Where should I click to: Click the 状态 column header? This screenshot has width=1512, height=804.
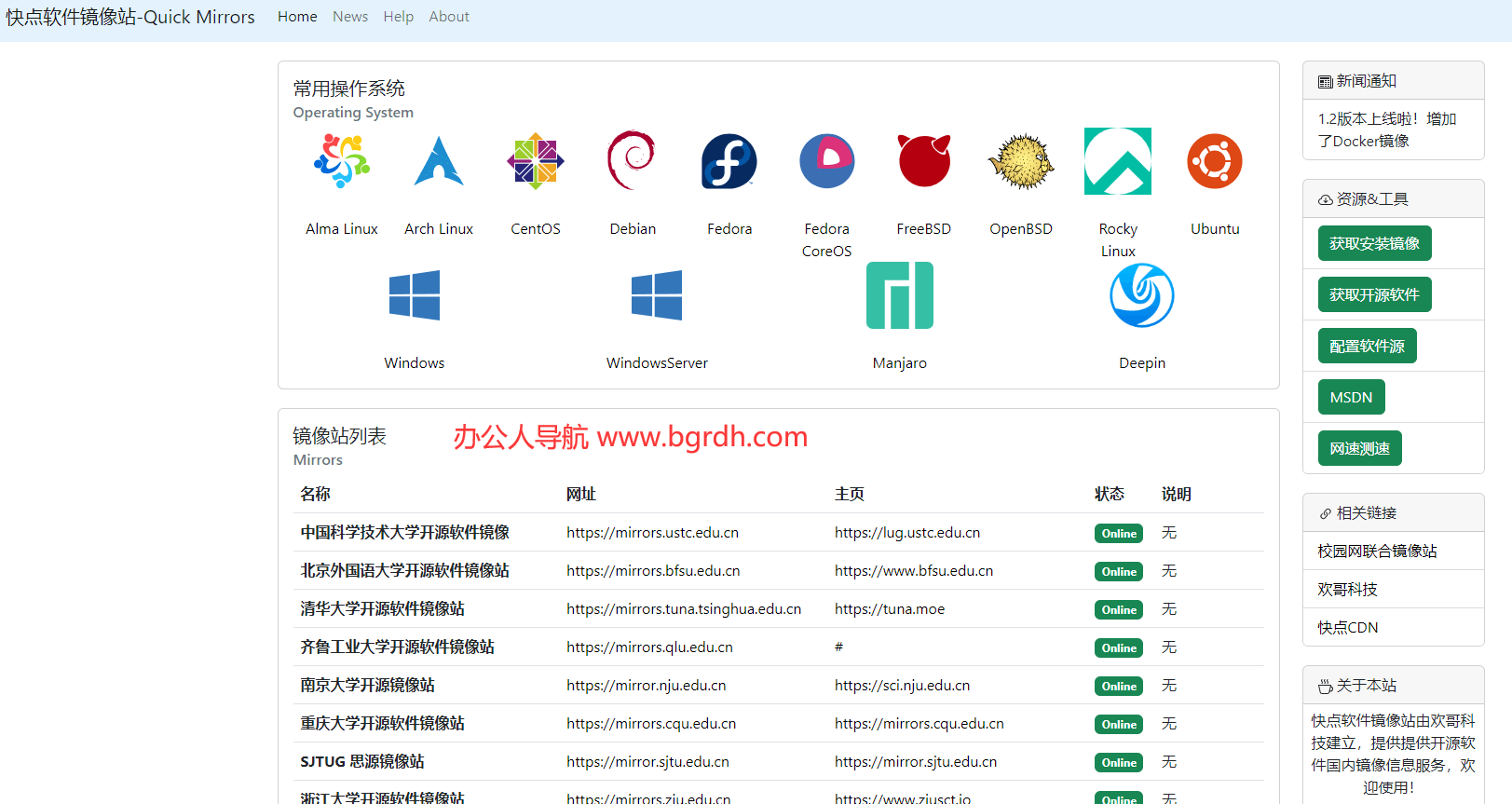tap(1109, 495)
